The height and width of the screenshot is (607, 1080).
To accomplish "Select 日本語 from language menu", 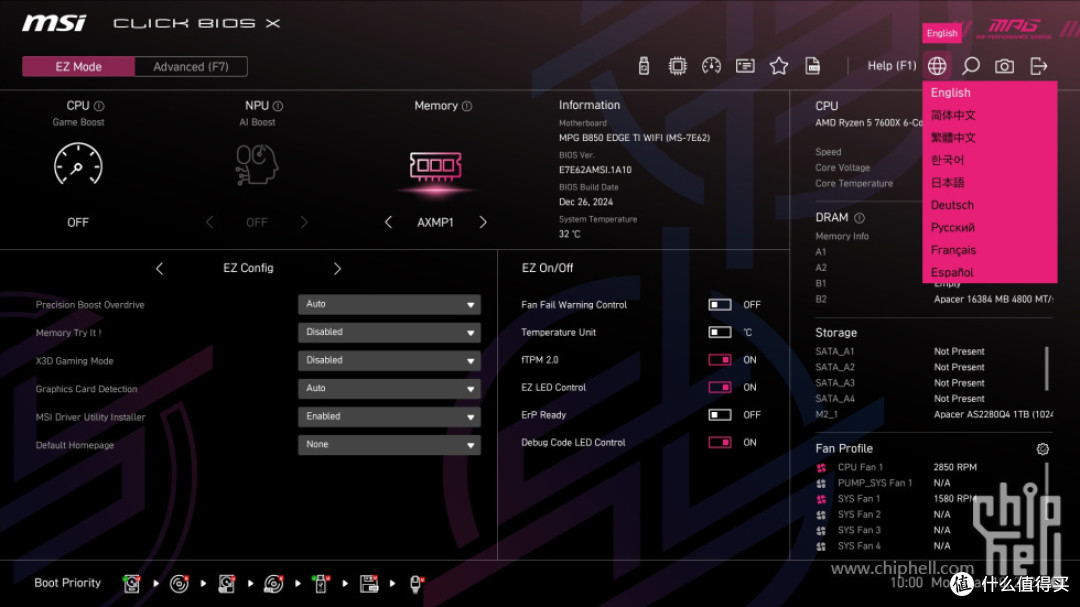I will (989, 183).
